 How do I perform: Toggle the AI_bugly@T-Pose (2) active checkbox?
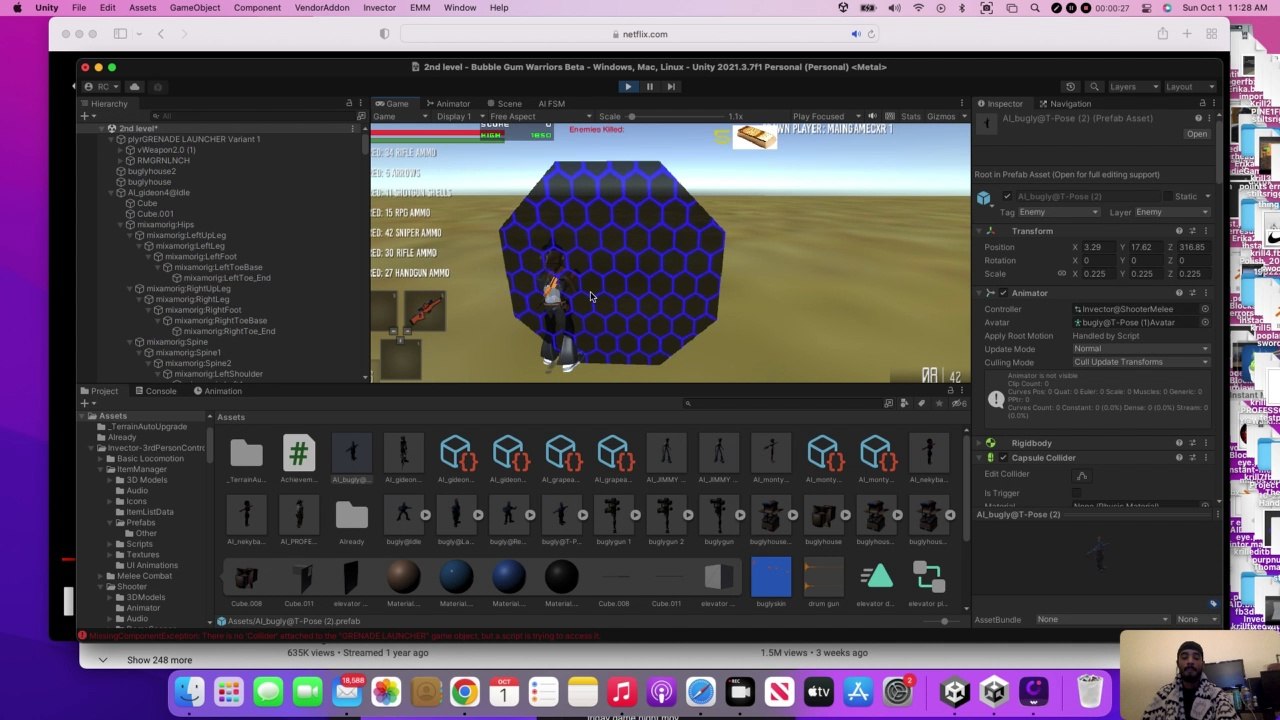click(x=1007, y=196)
